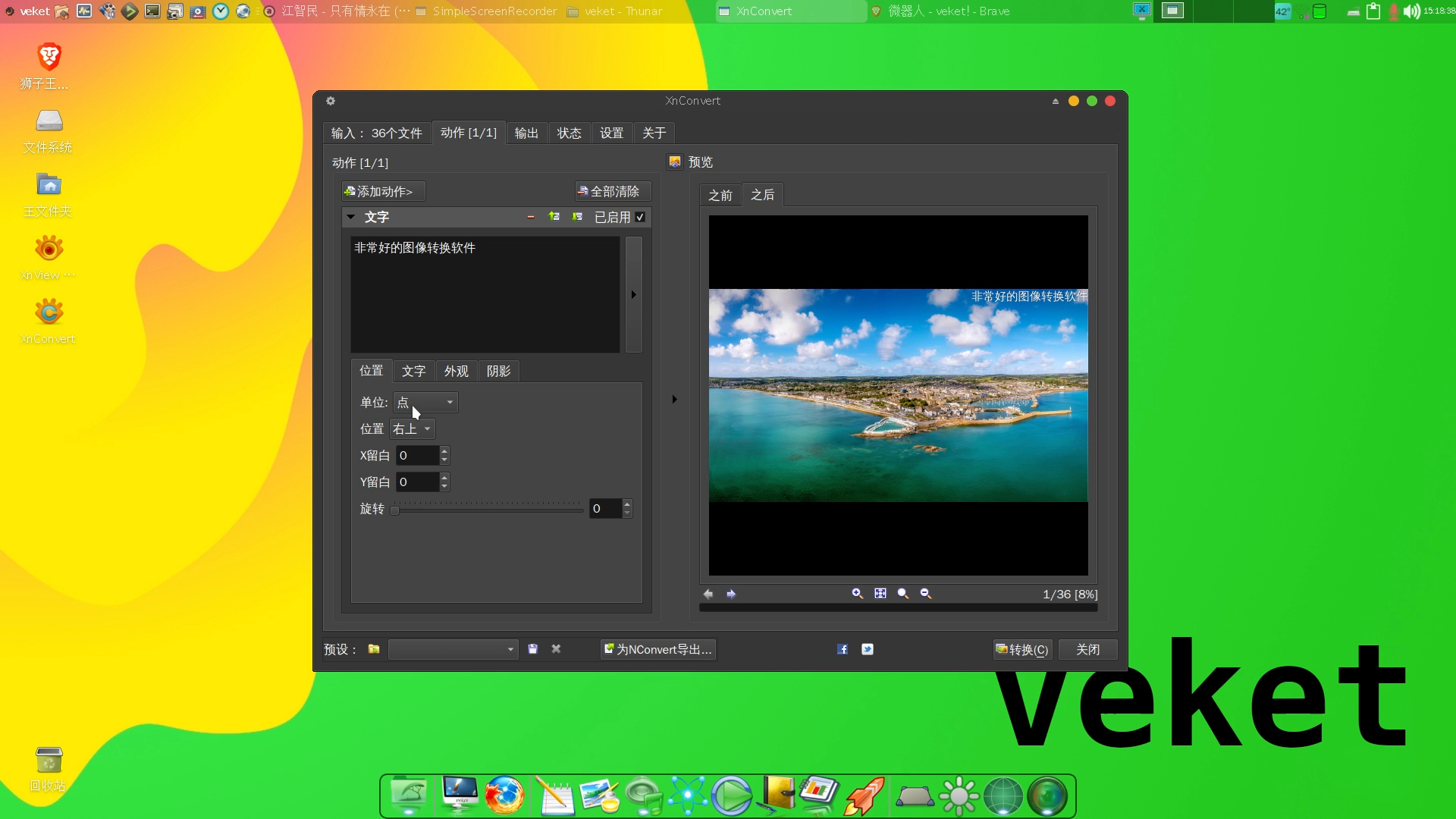Share XnConvert on Twitter
The height and width of the screenshot is (819, 1456).
tap(867, 649)
